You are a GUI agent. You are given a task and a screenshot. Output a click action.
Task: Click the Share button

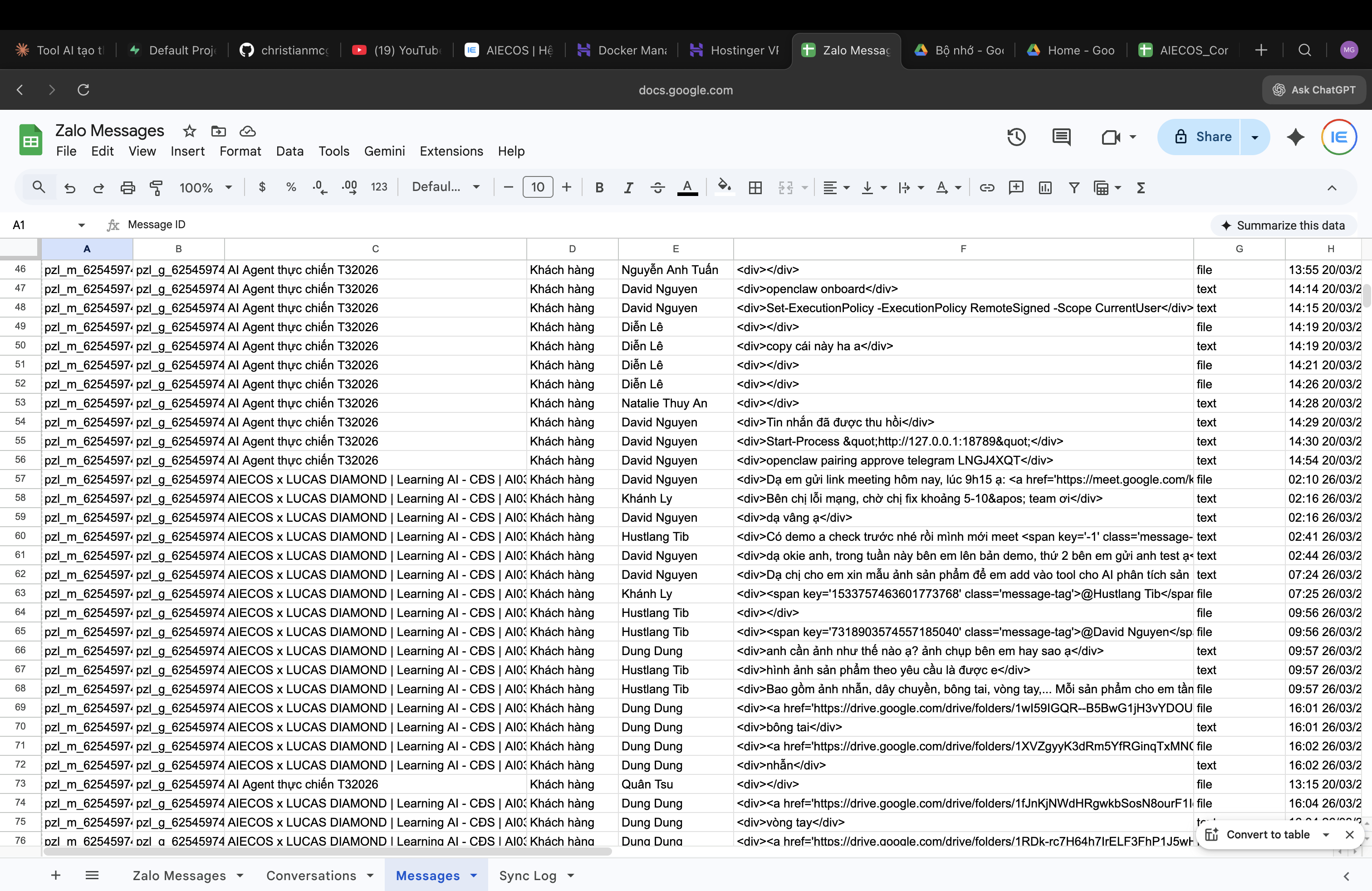(x=1200, y=137)
